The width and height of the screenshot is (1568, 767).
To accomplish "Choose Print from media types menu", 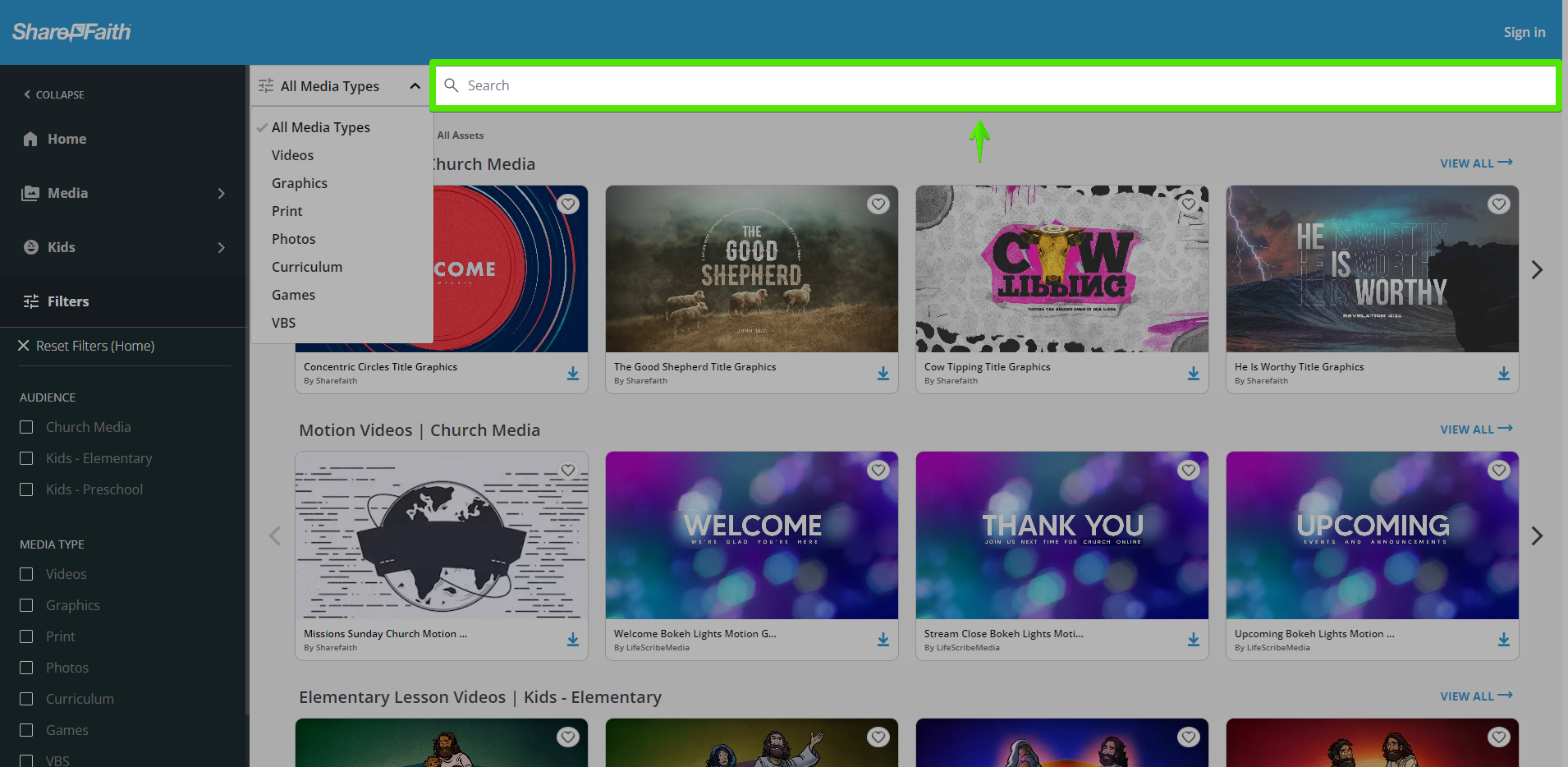I will 287,211.
